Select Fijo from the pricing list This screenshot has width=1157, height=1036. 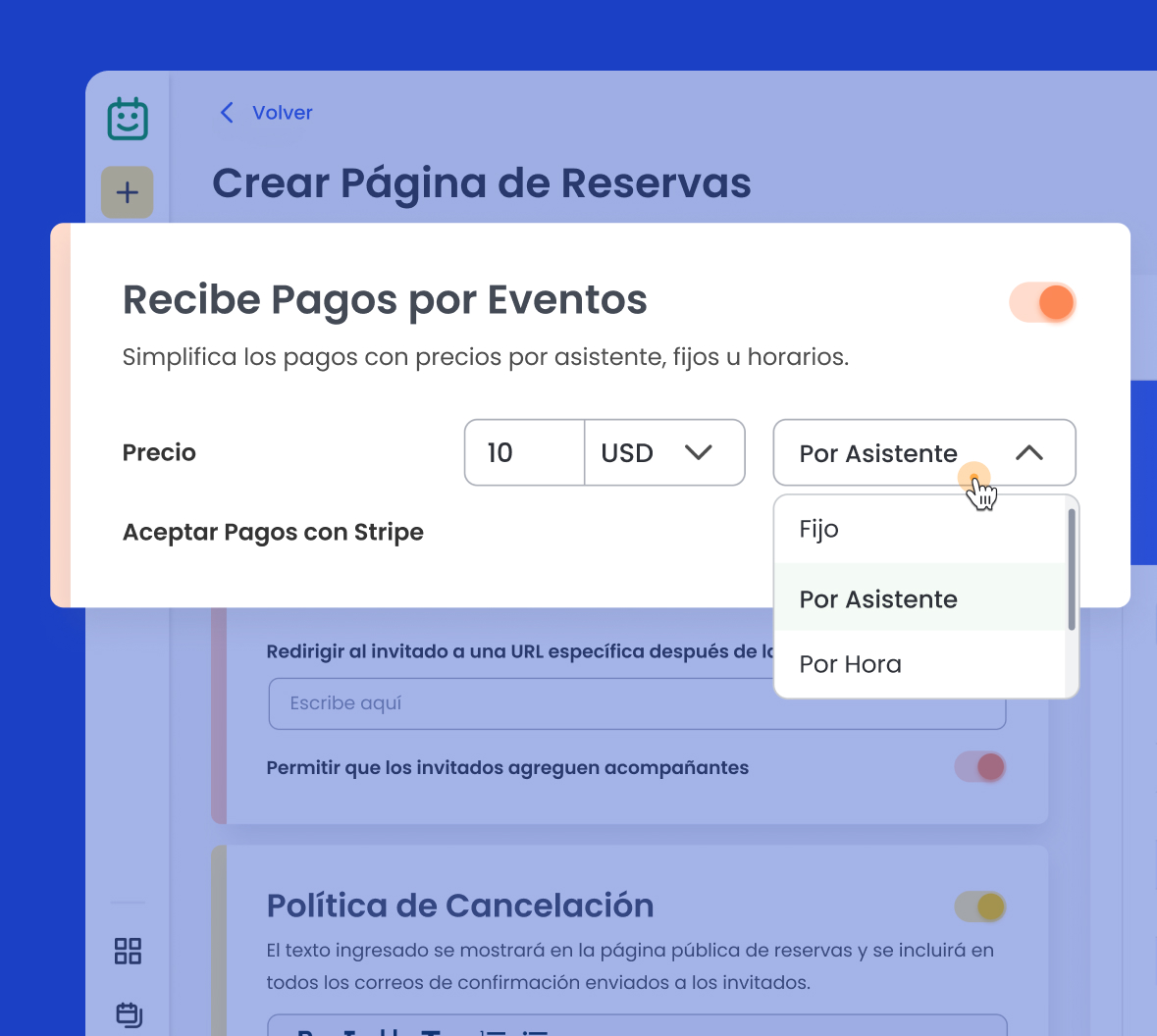[819, 530]
